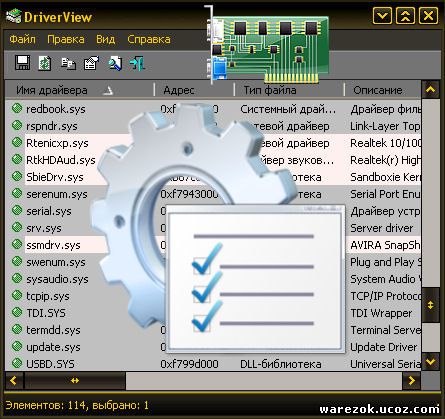Click the Update Driver description cell

click(x=383, y=347)
